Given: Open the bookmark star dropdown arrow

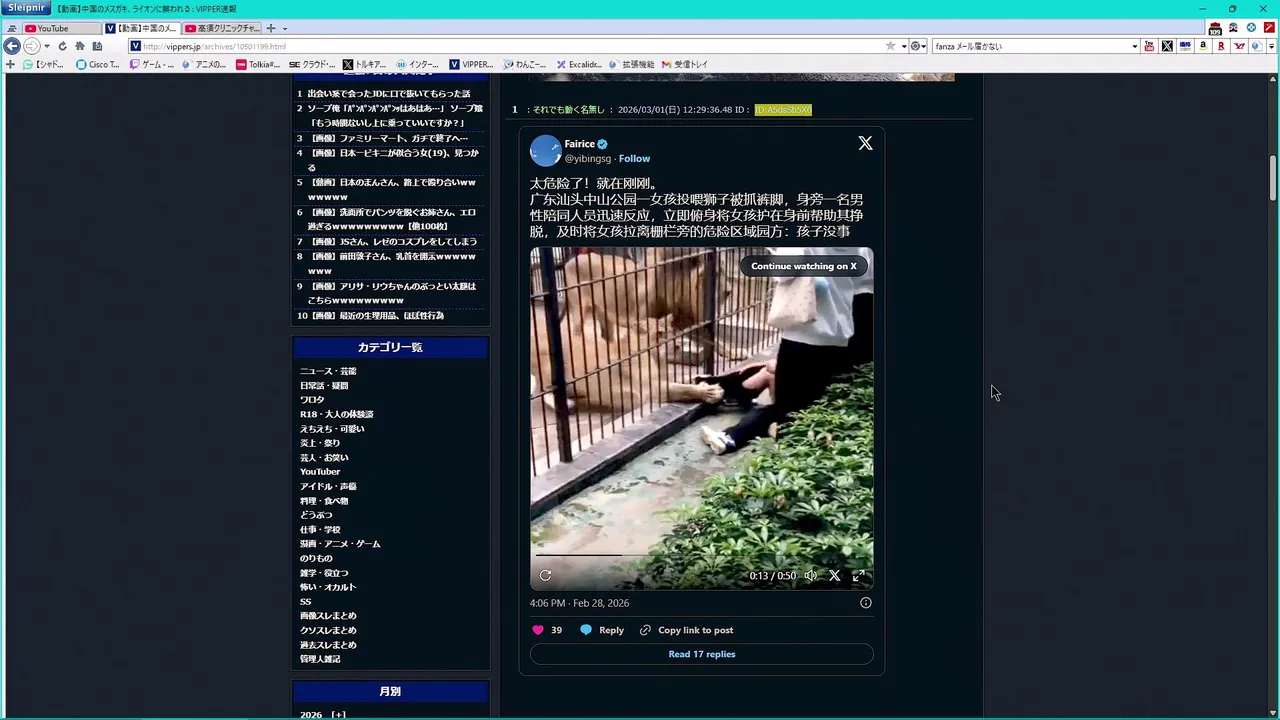Looking at the screenshot, I should 903,46.
